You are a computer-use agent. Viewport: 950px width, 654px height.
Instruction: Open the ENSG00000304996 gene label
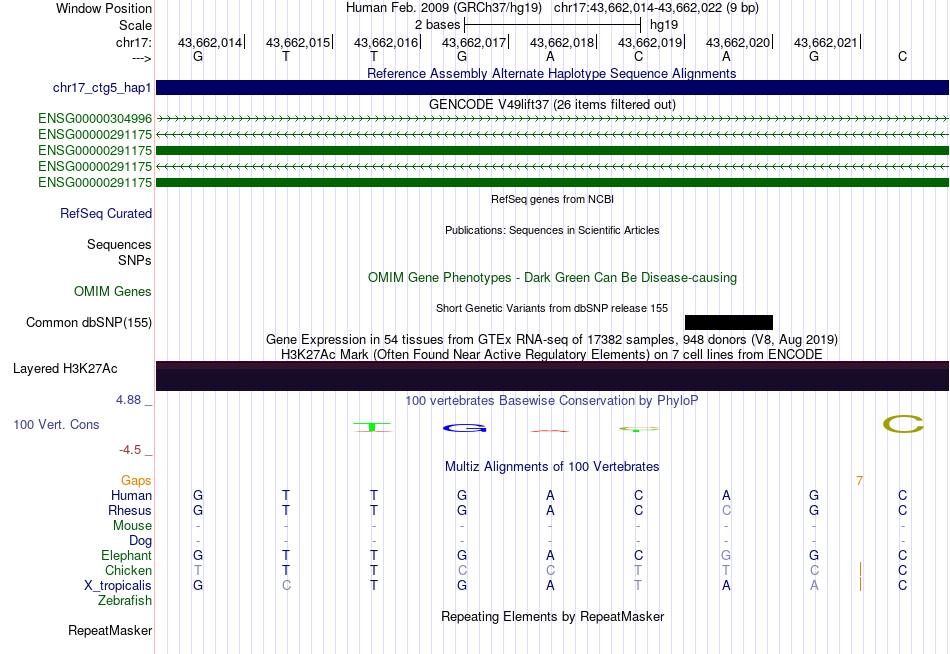95,118
